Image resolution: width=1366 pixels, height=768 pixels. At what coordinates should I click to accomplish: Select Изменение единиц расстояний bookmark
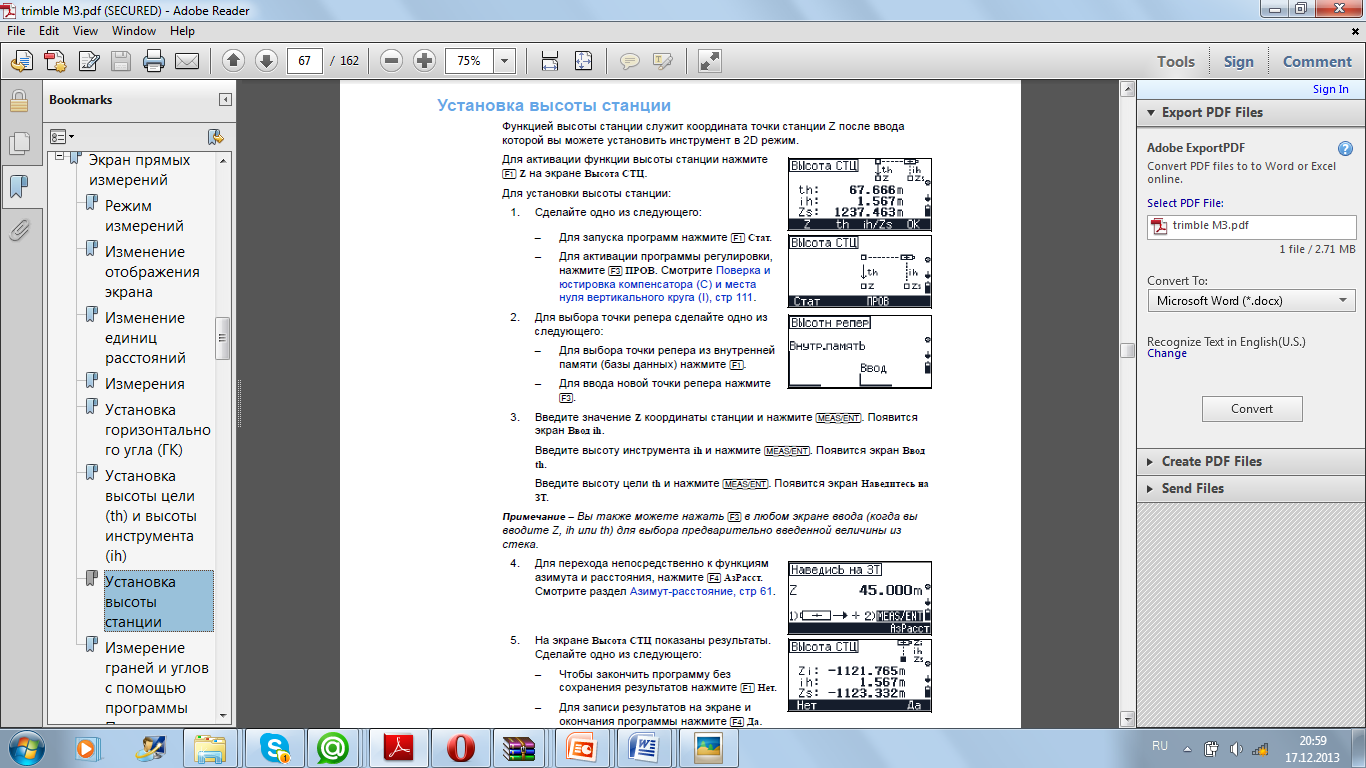point(145,338)
